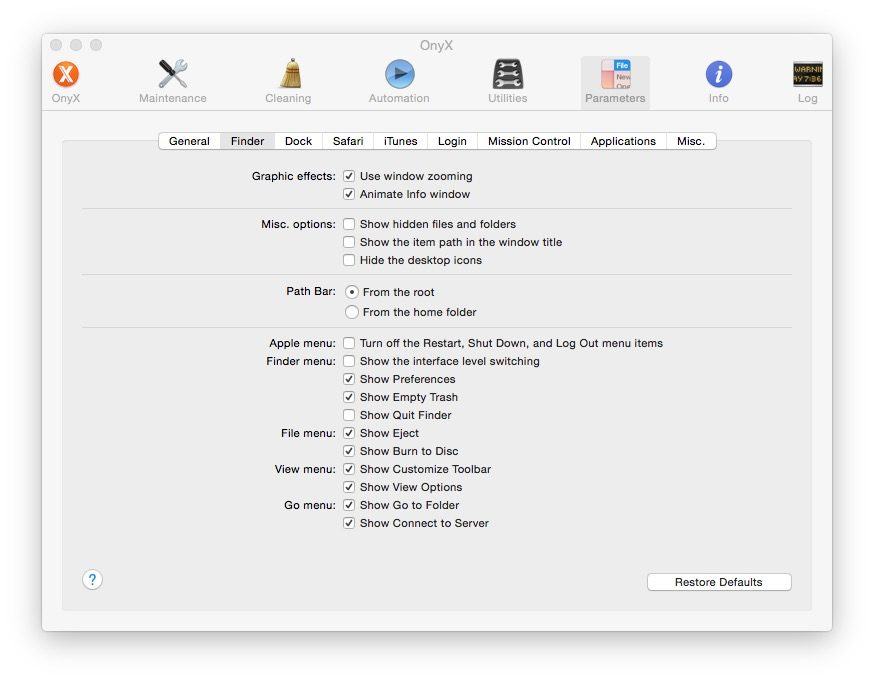Open the OnyX toolbar icon
The height and width of the screenshot is (681, 874).
tap(66, 75)
